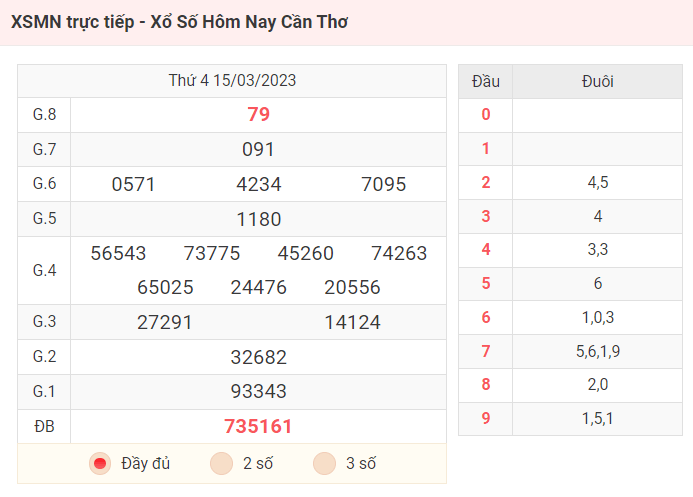
Task: Select the "3 số" radio option
Action: pyautogui.click(x=324, y=463)
